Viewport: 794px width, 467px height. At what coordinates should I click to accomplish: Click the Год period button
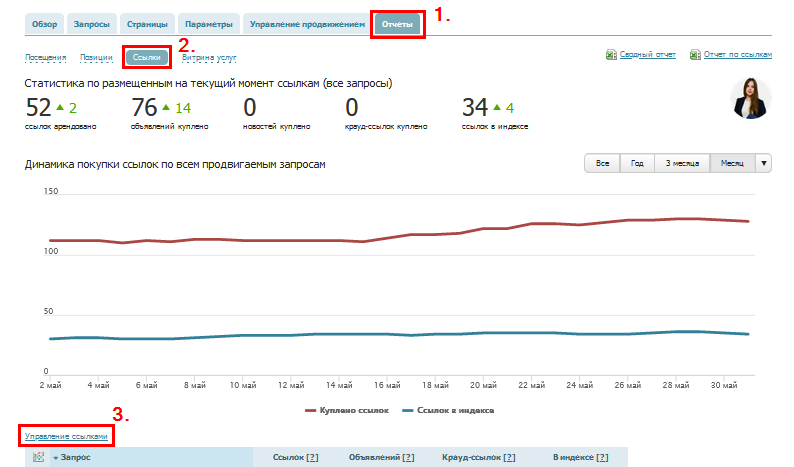(635, 163)
